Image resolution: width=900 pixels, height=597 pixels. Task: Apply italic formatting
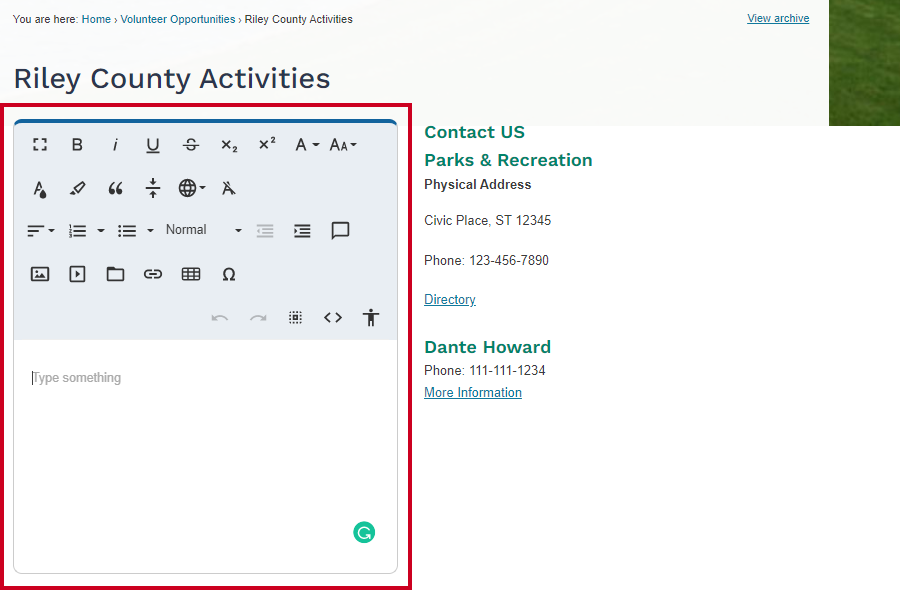115,145
